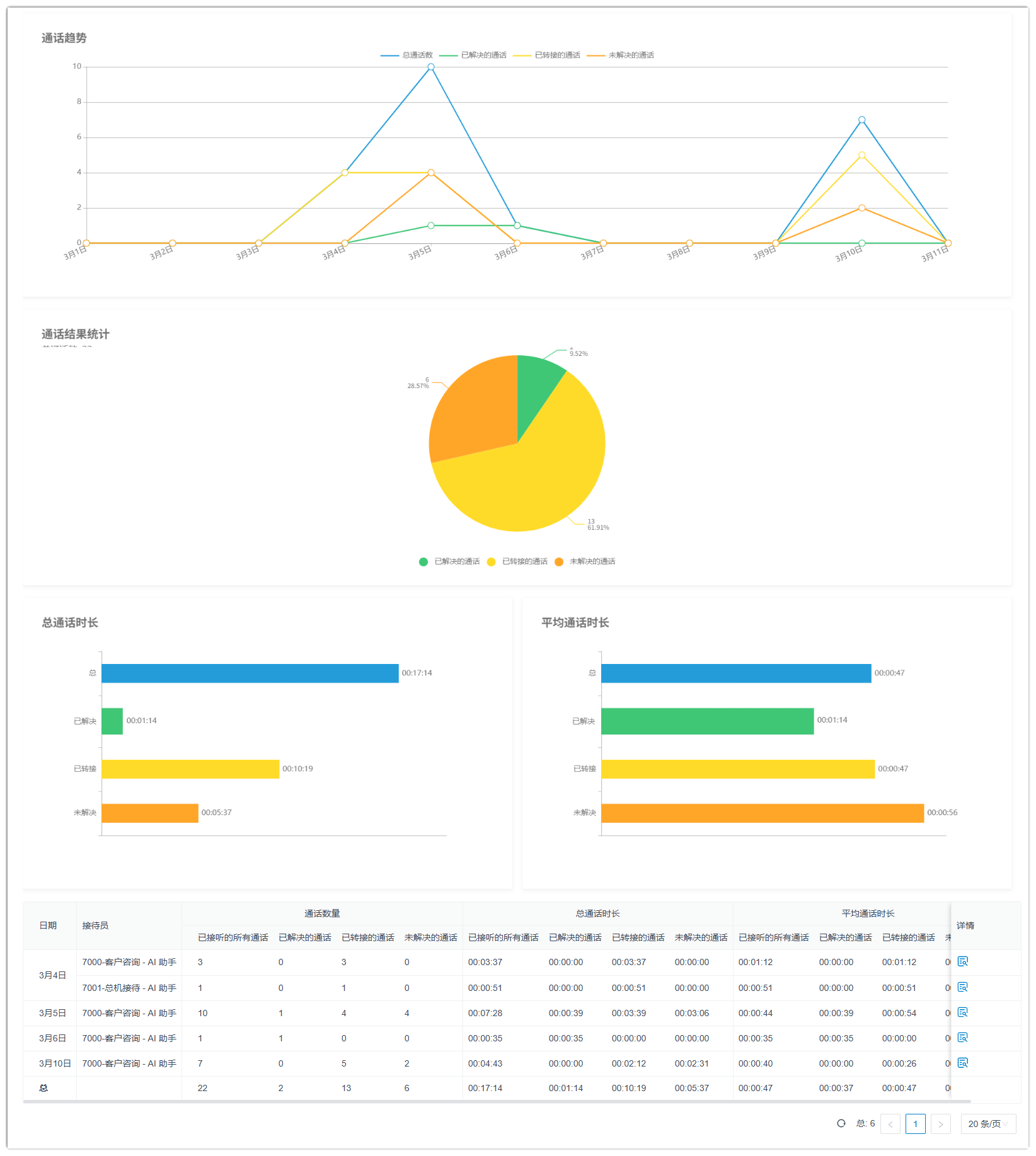The width and height of the screenshot is (1036, 1156).
Task: Select page 1 in the pagination
Action: [x=915, y=1124]
